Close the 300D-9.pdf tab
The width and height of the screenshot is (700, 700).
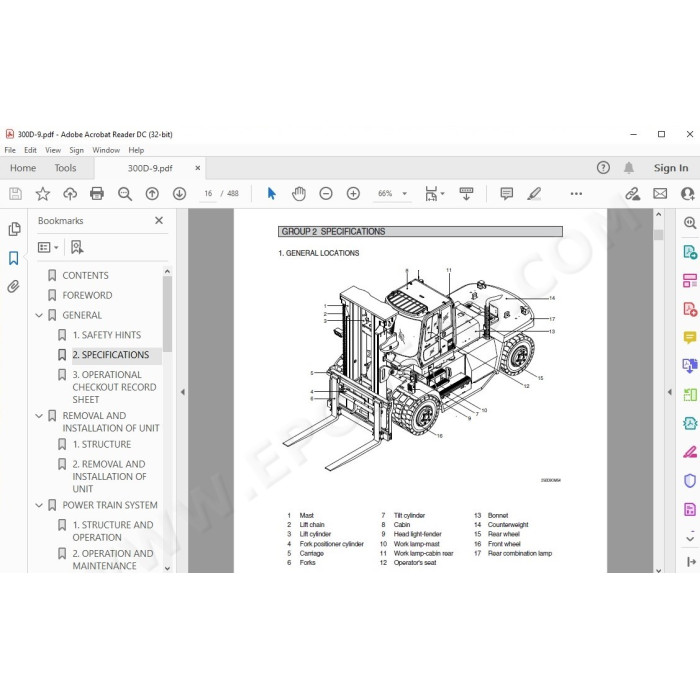pyautogui.click(x=197, y=168)
